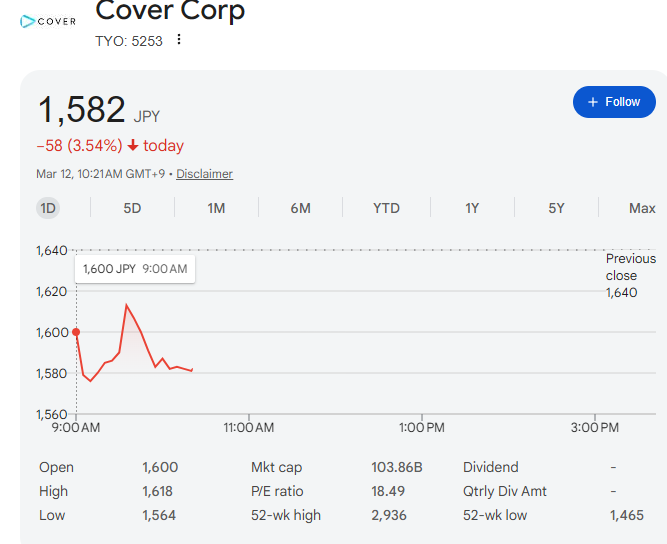Click the Previous close 1,640 label
This screenshot has height=544, width=667.
631,276
